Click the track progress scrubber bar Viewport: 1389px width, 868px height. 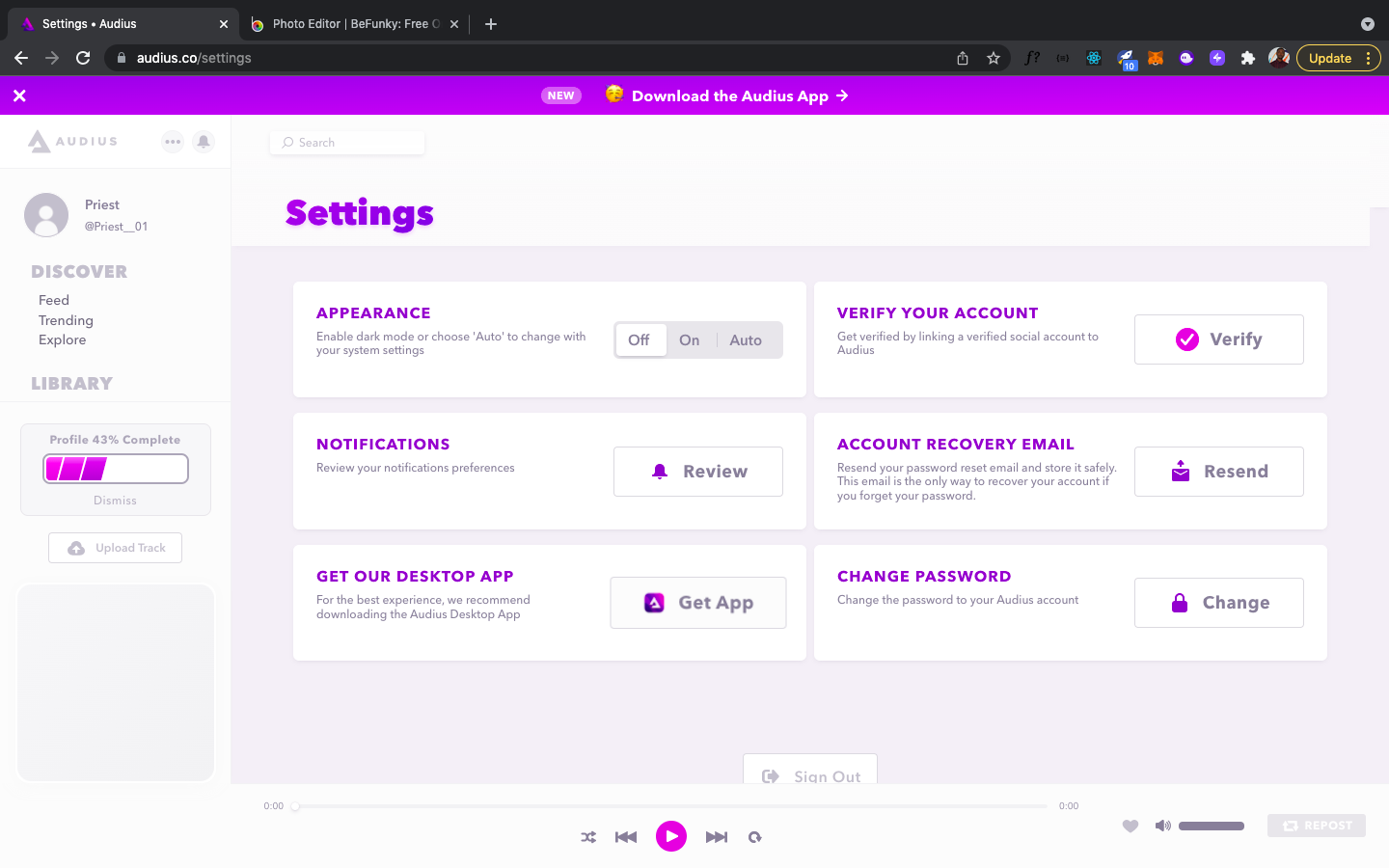(x=671, y=806)
